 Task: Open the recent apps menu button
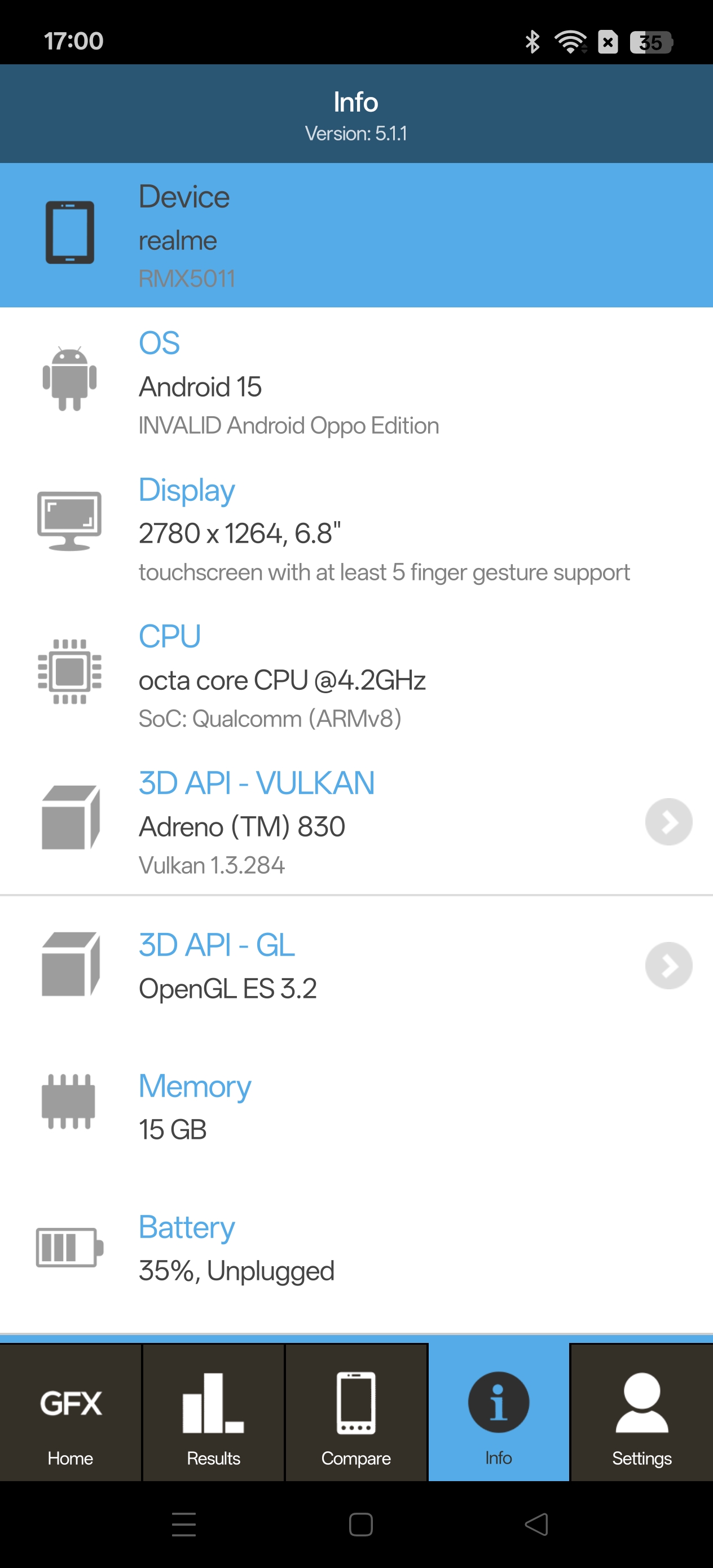coord(184,1524)
